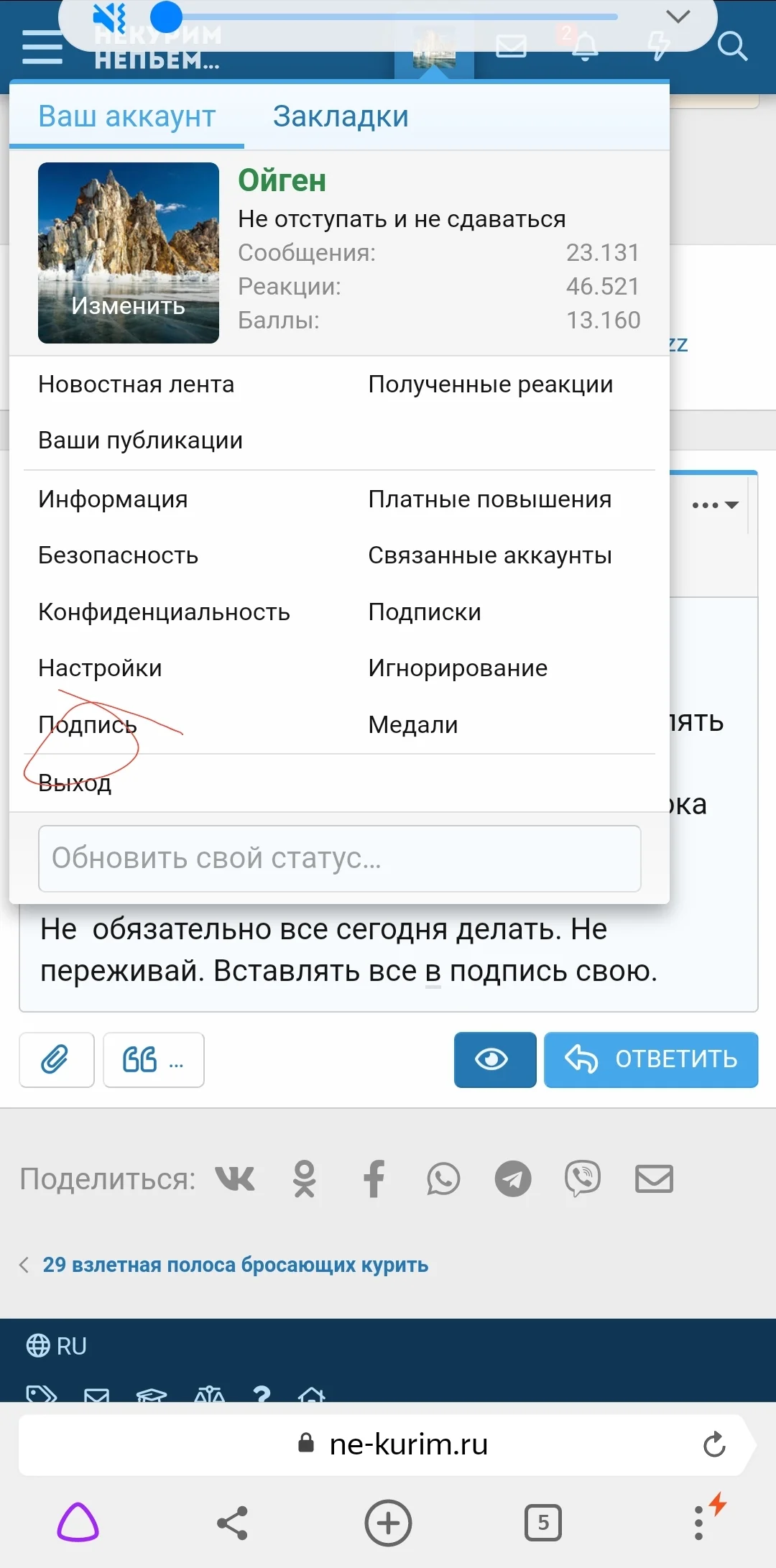Change avatar via Изменить
The image size is (776, 1568).
coord(129,306)
